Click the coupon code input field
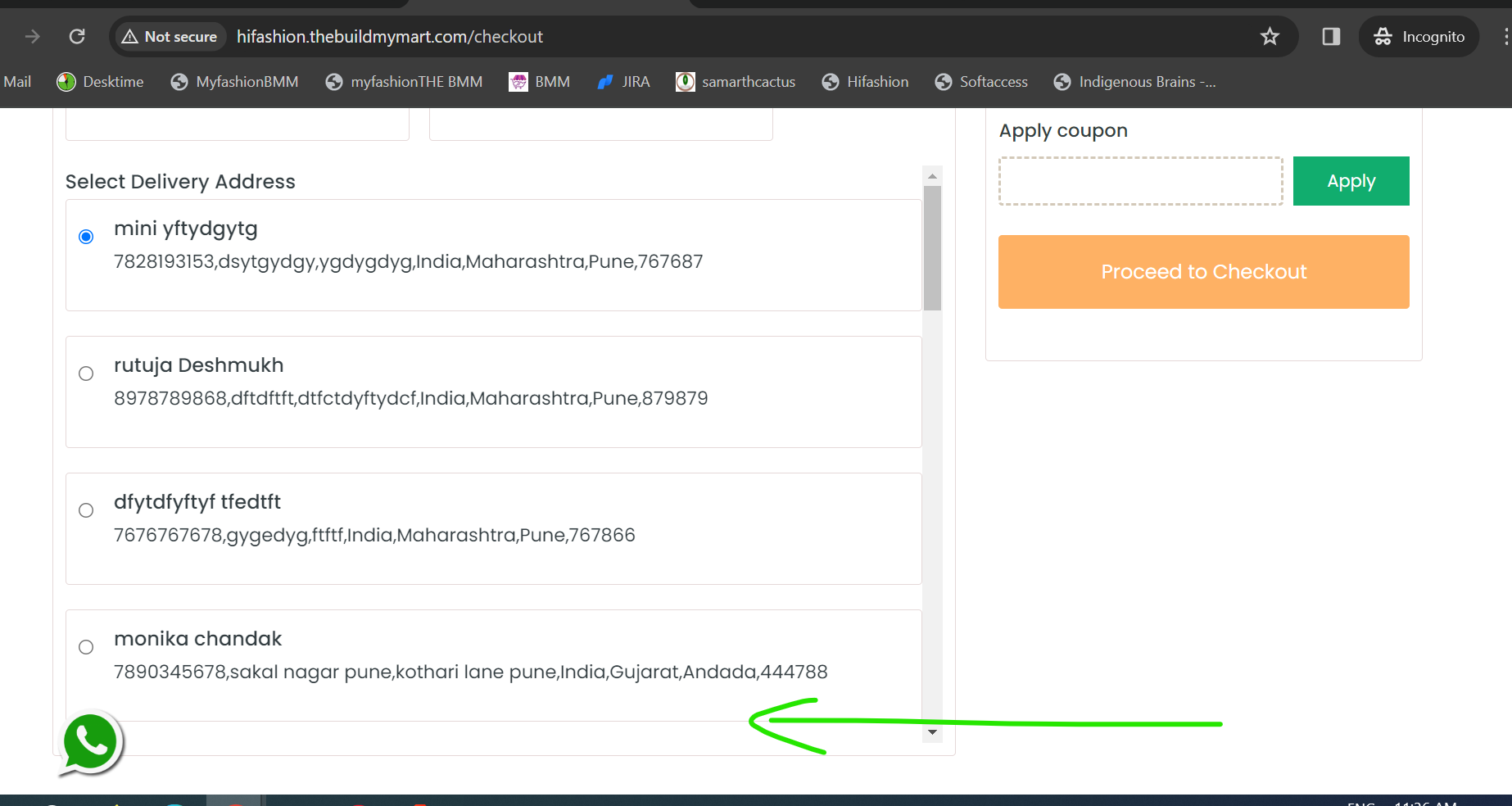Screen dimensions: 1512x806 pyautogui.click(x=1141, y=181)
